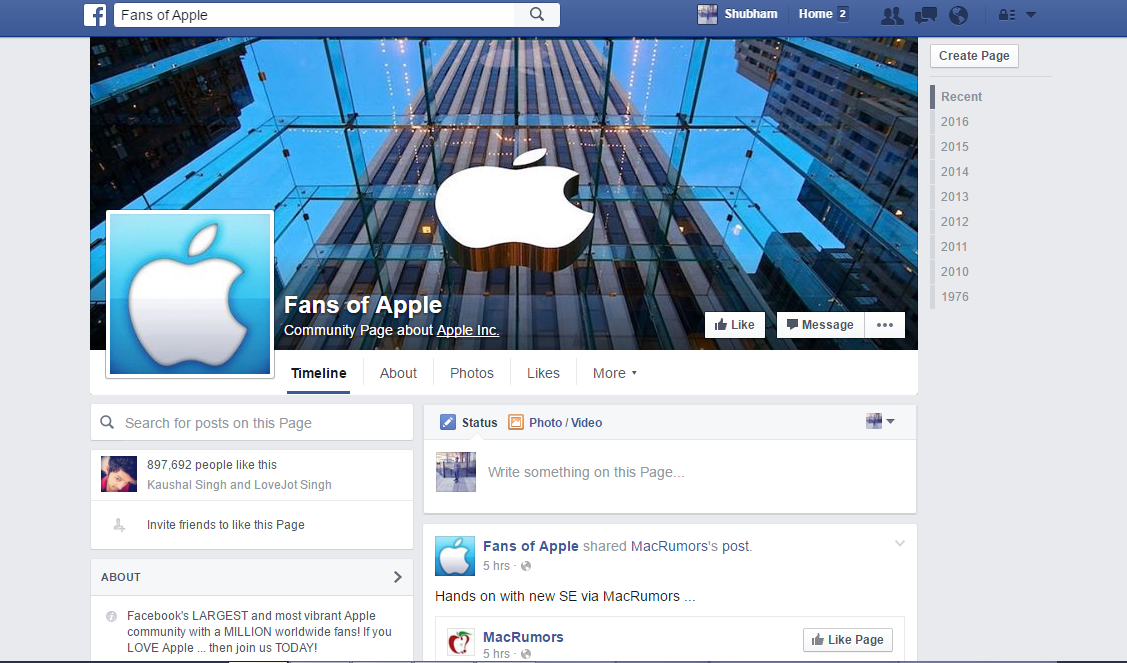Click the search magnifier button

[537, 14]
